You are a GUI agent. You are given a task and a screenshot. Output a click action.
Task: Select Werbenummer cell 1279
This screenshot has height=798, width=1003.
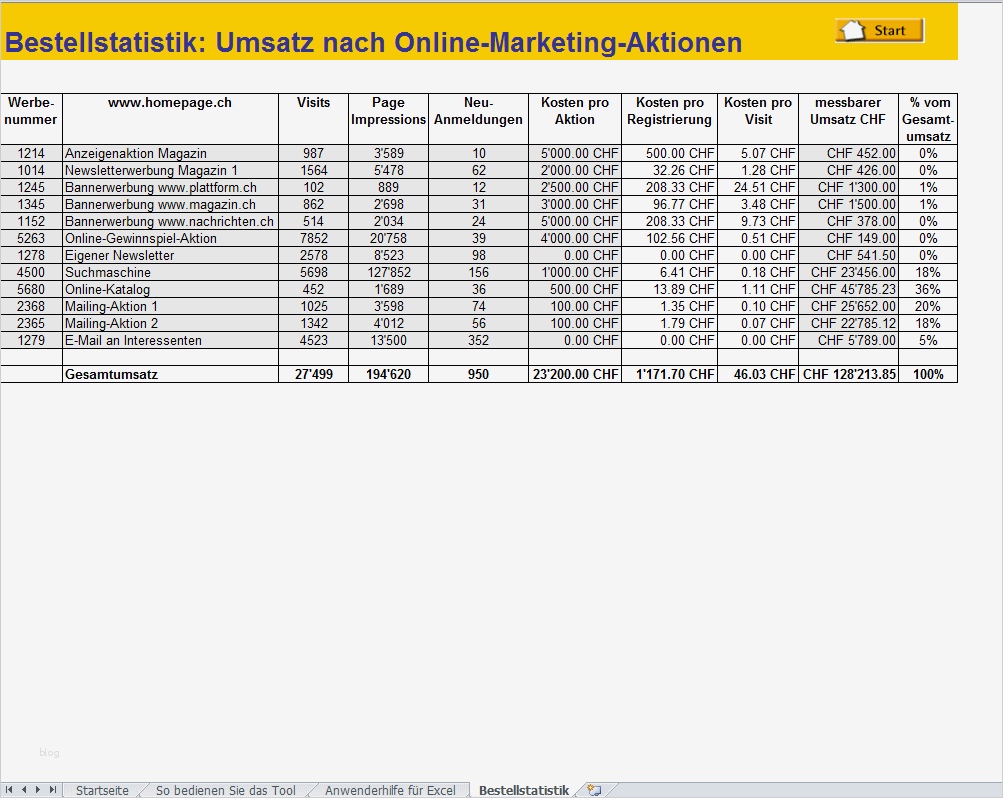[x=31, y=340]
